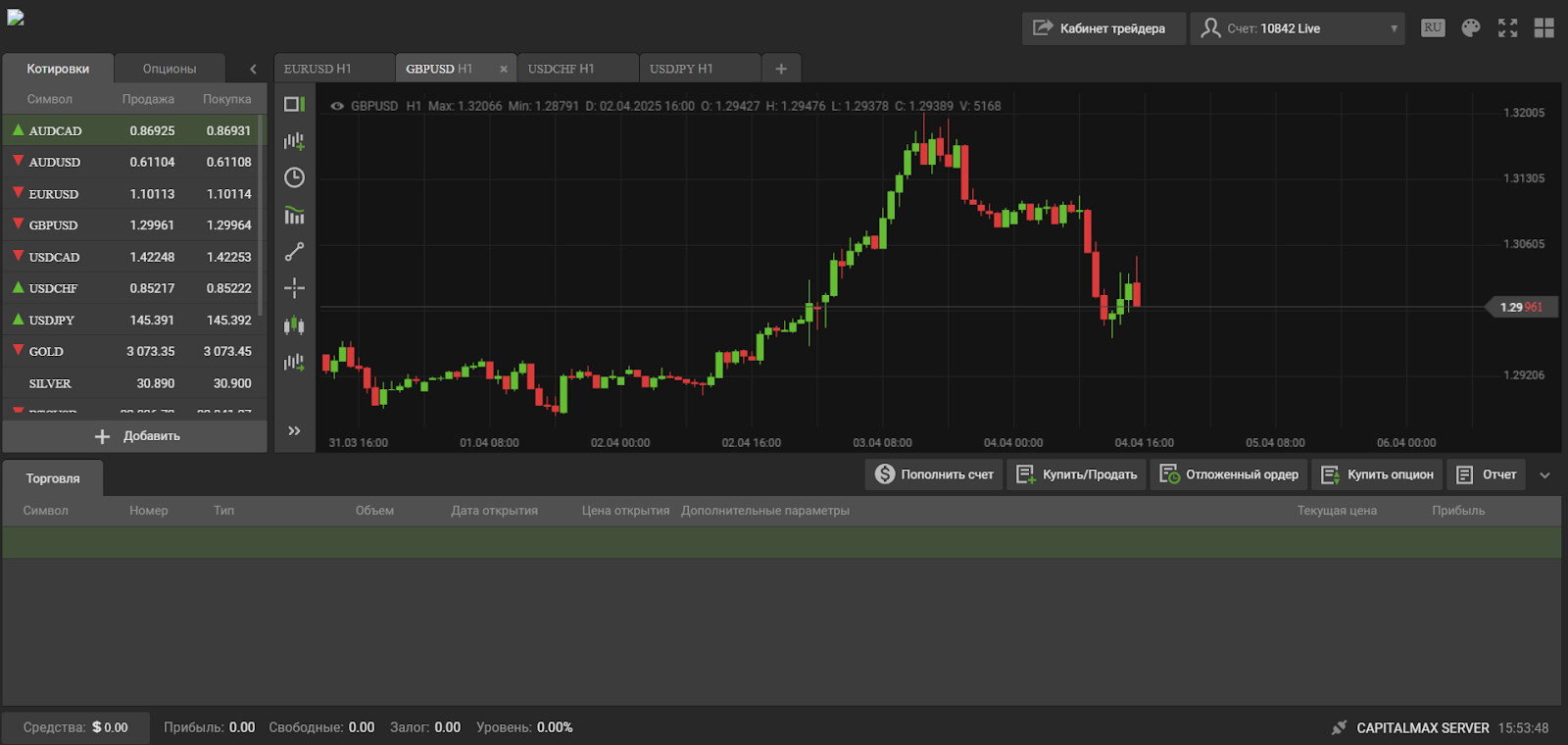Open the color theme palette icon
1568x745 pixels.
[x=1471, y=28]
